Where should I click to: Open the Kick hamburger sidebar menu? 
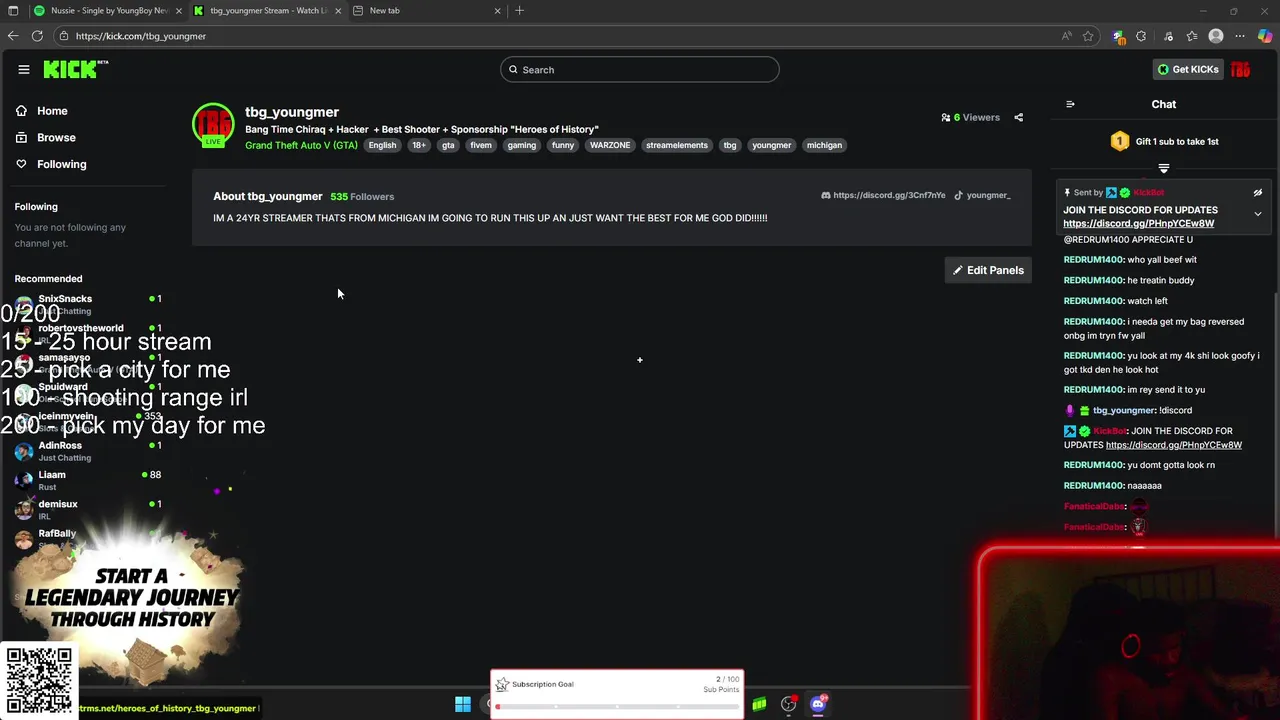tap(24, 69)
